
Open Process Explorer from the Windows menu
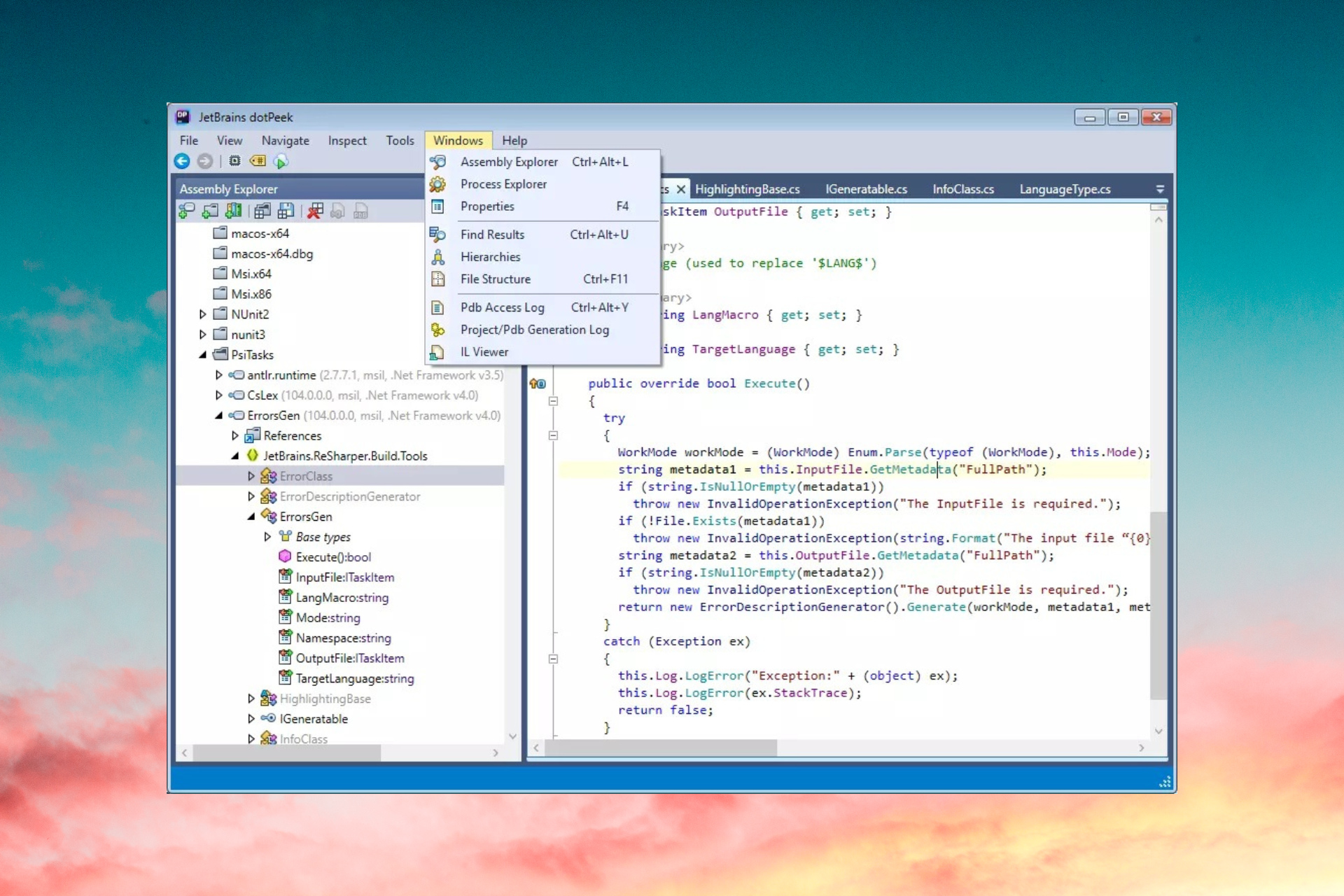click(x=503, y=183)
